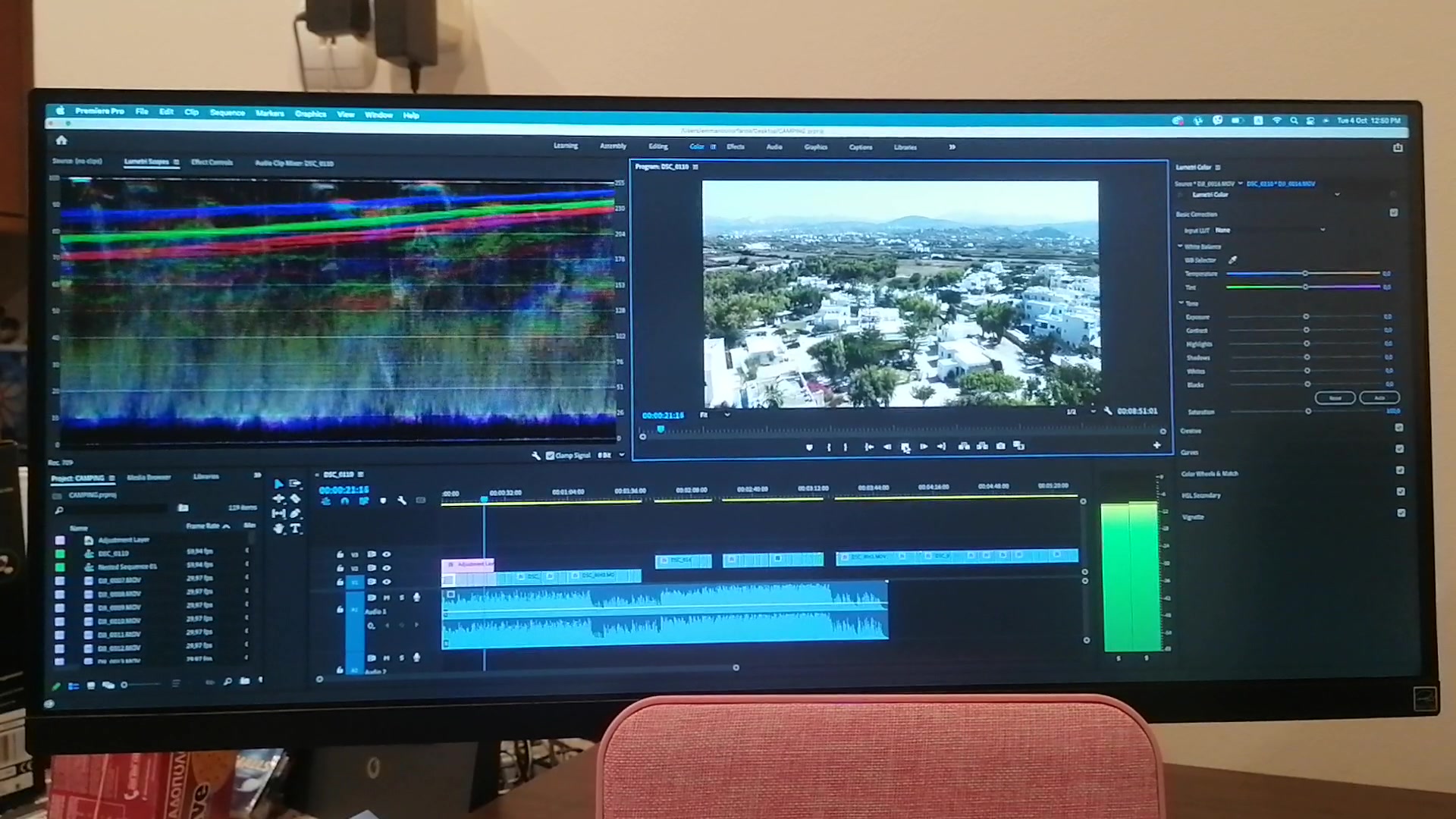This screenshot has height=819, width=1456.
Task: Click the Home icon
Action: click(61, 140)
